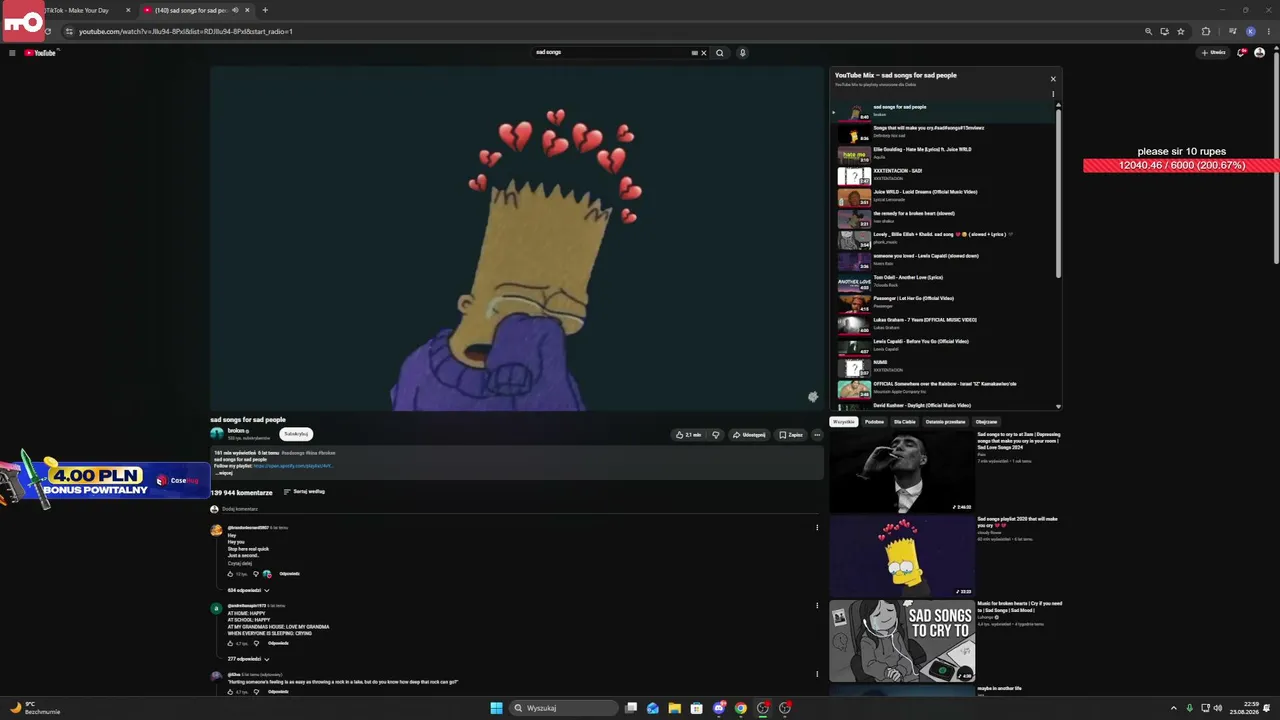
Task: Reply to the AT HOME: HAPPY comment
Action: (278, 643)
